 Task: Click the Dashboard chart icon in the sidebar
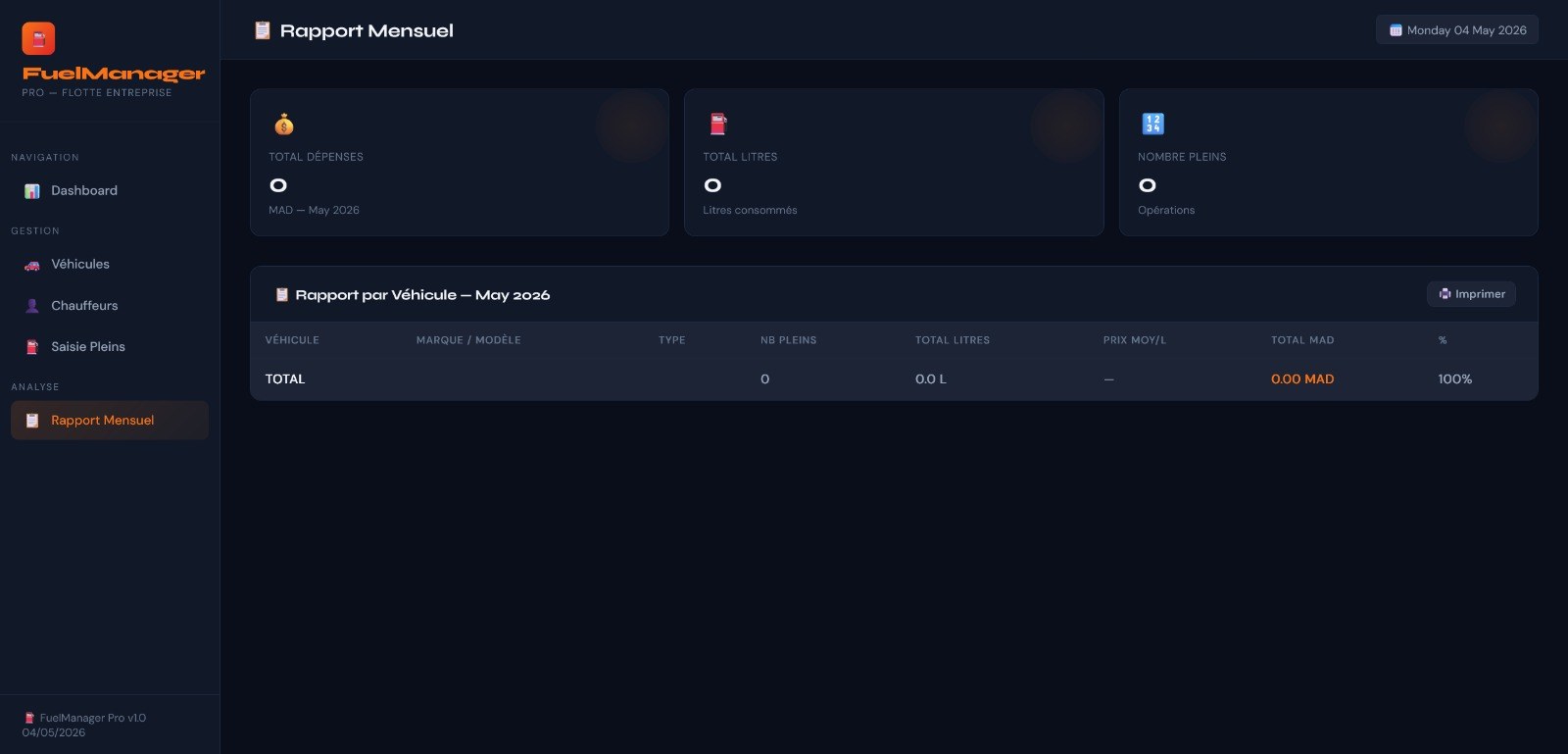(x=32, y=191)
